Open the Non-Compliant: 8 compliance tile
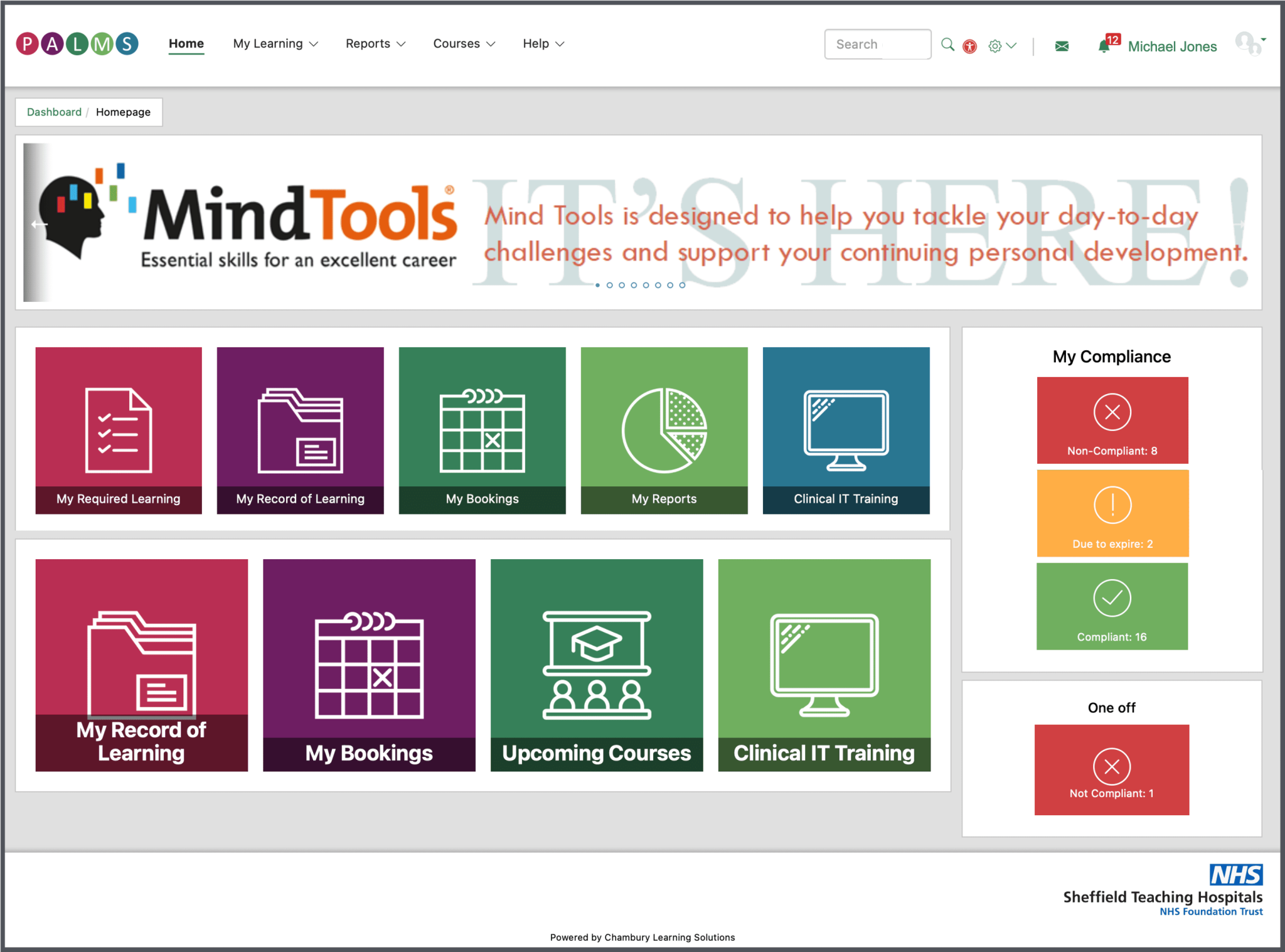This screenshot has height=952, width=1285. pos(1111,419)
